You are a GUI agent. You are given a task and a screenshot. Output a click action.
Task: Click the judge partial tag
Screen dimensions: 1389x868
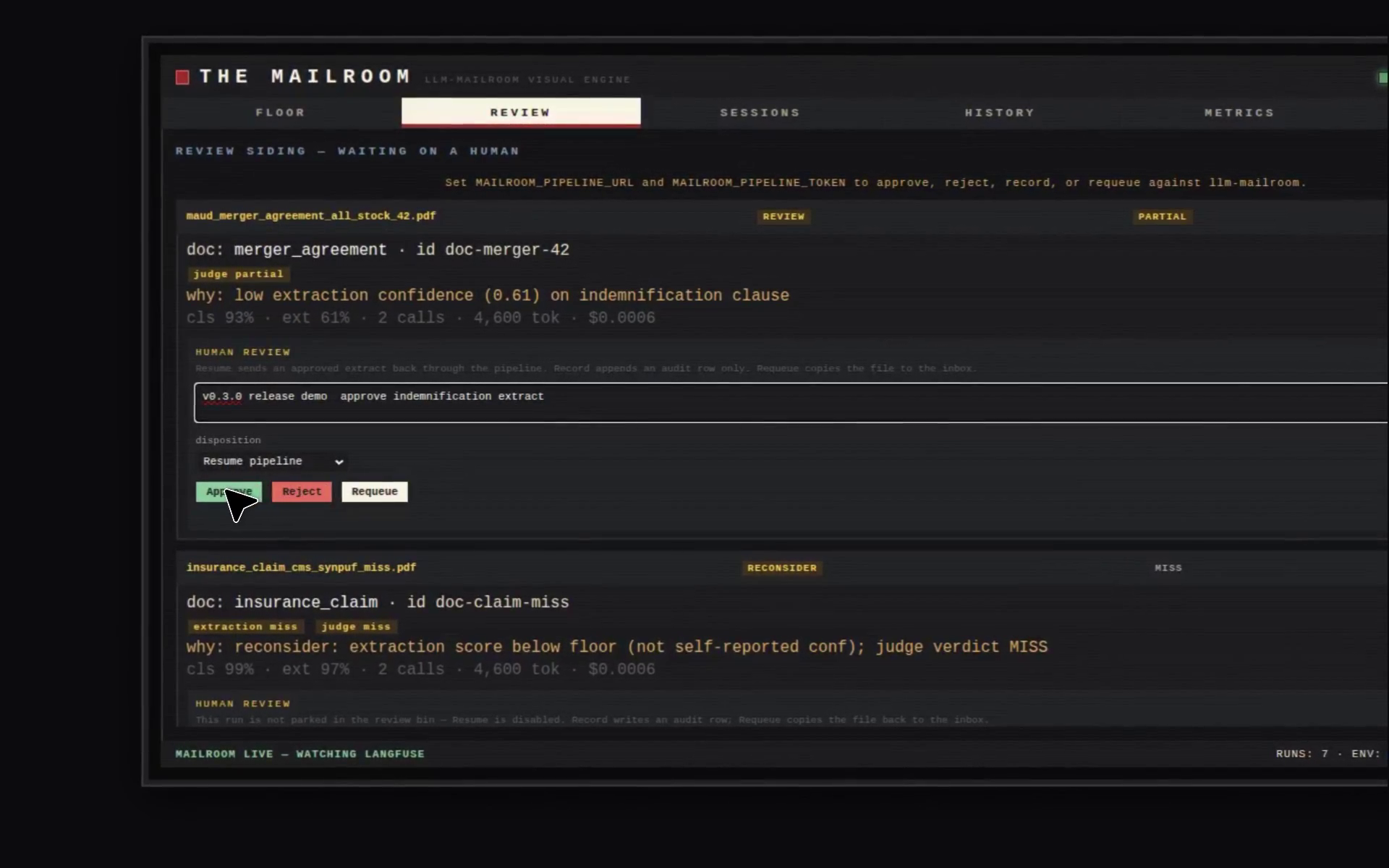(239, 274)
